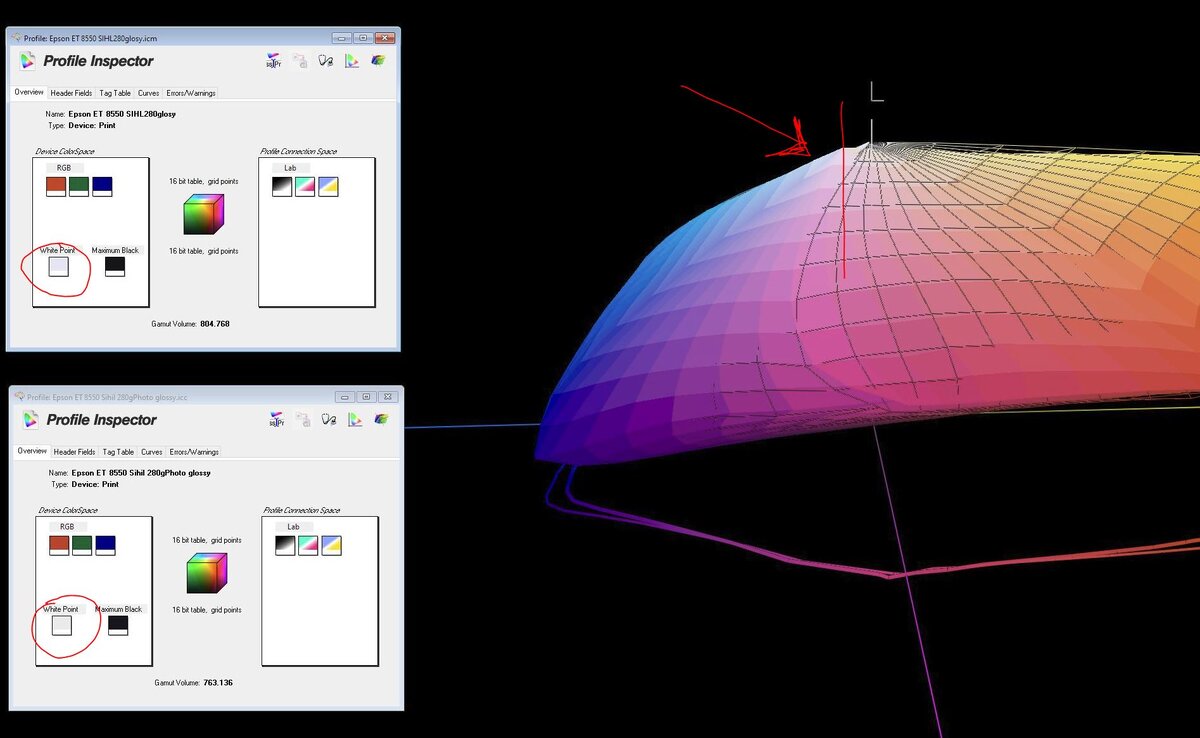This screenshot has height=738, width=1200.
Task: Click the ssPr toolbar icon in the lower window
Action: (x=276, y=420)
